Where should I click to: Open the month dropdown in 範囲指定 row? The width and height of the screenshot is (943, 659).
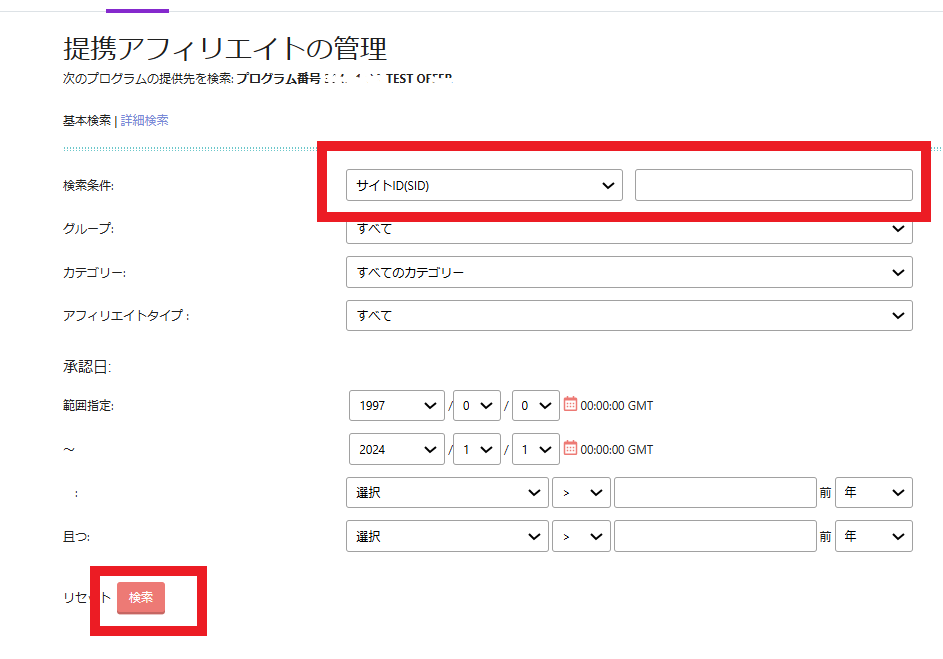[476, 406]
